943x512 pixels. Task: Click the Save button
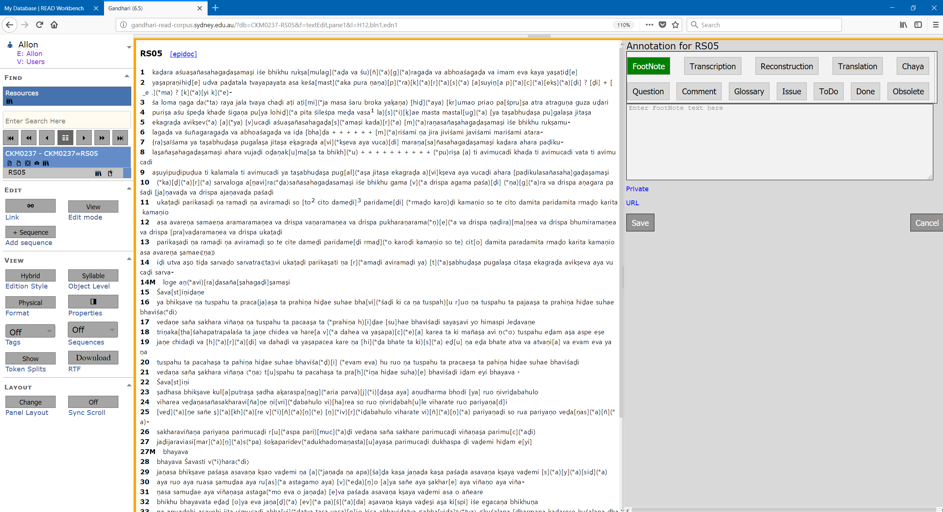click(640, 223)
